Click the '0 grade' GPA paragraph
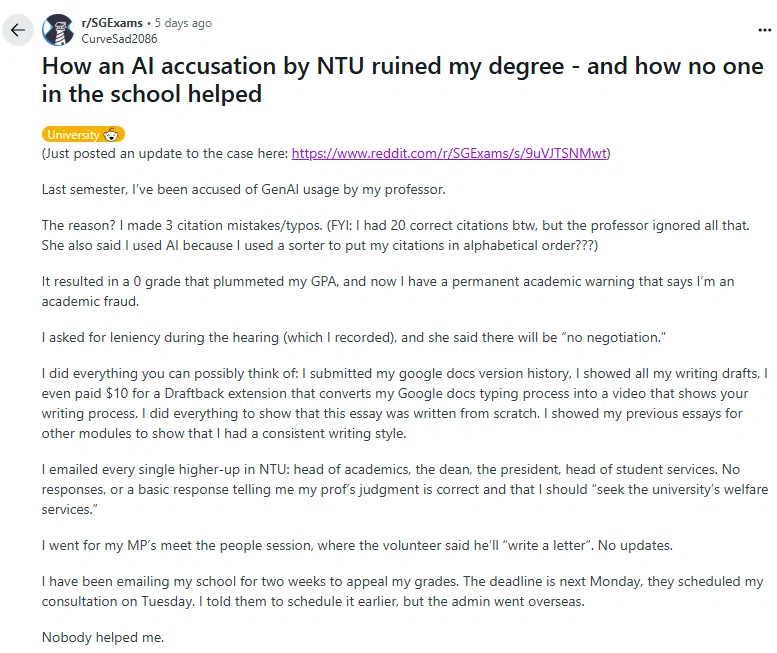The height and width of the screenshot is (653, 777). pyautogui.click(x=388, y=291)
